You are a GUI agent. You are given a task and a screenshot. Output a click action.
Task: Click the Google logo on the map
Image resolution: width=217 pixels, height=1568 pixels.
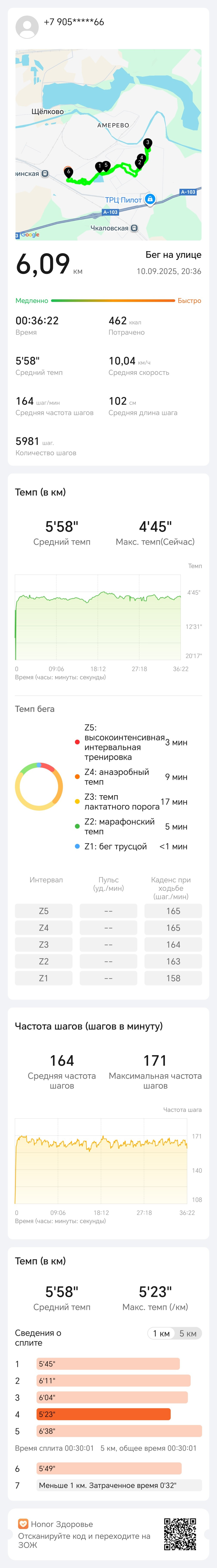coord(30,234)
